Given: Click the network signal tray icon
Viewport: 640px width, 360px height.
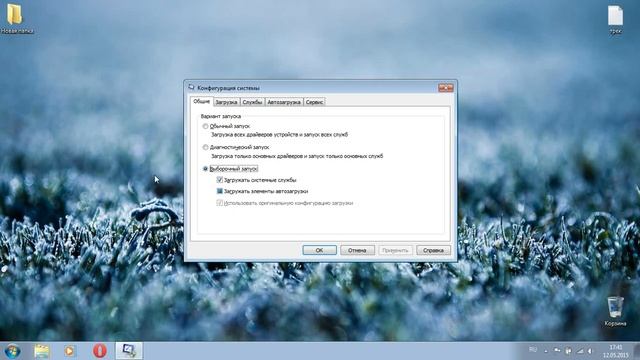Looking at the screenshot, I should pos(580,351).
